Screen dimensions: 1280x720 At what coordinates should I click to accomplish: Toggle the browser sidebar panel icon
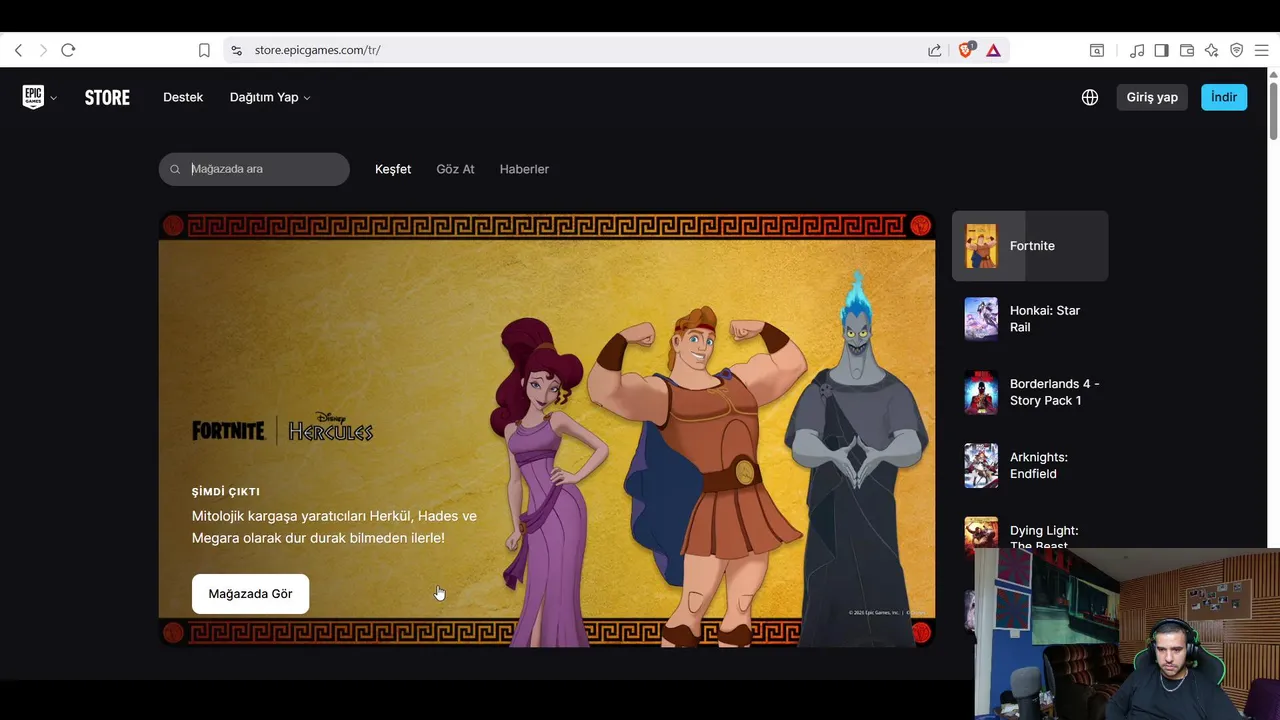click(1162, 50)
